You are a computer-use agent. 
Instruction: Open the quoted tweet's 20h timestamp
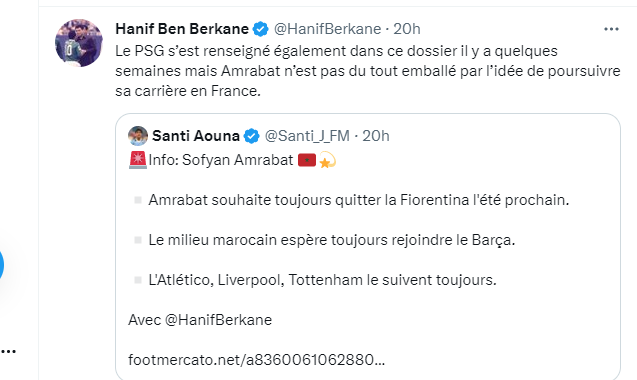click(376, 136)
